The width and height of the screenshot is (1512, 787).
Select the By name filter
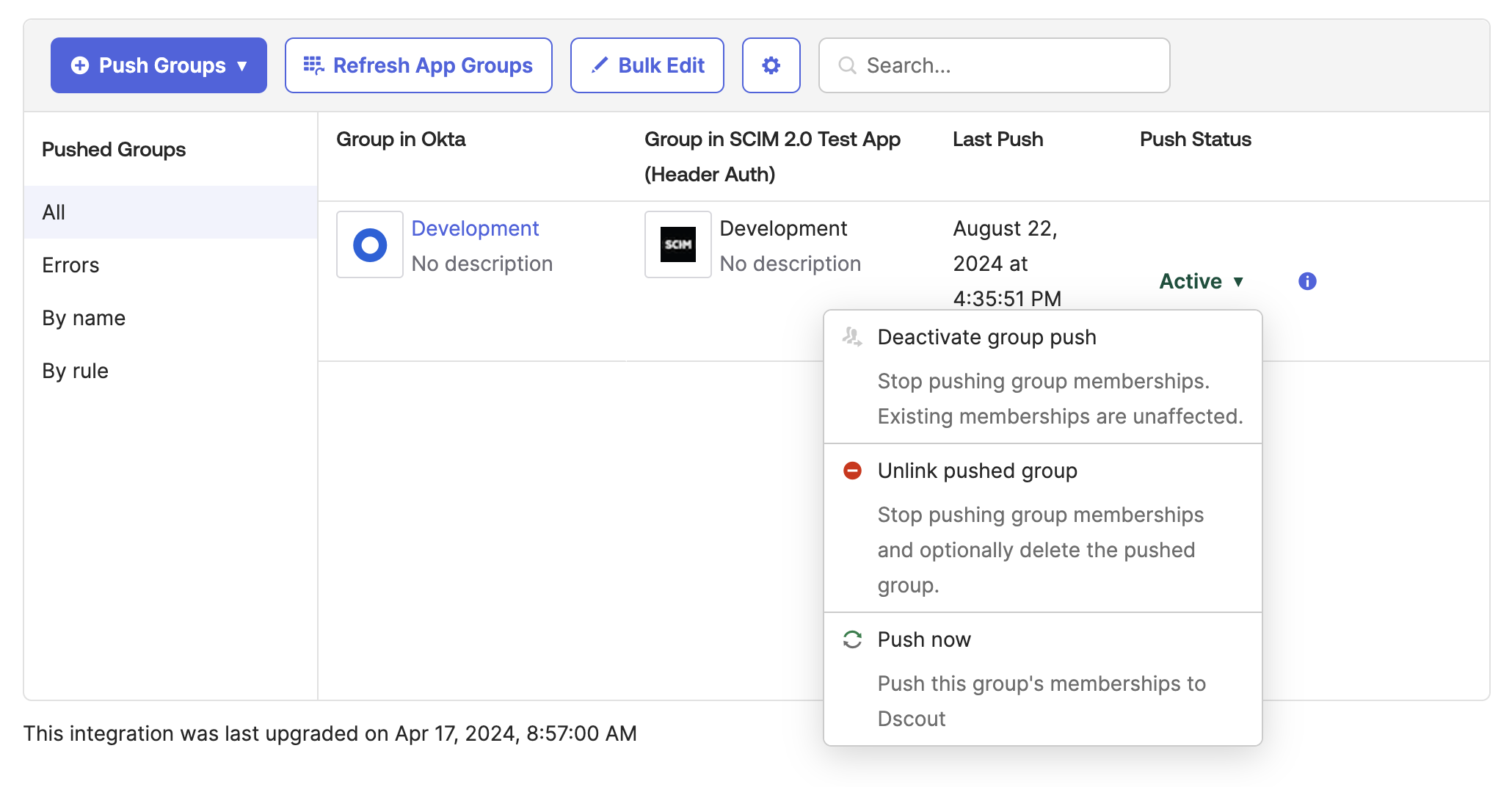click(170, 318)
